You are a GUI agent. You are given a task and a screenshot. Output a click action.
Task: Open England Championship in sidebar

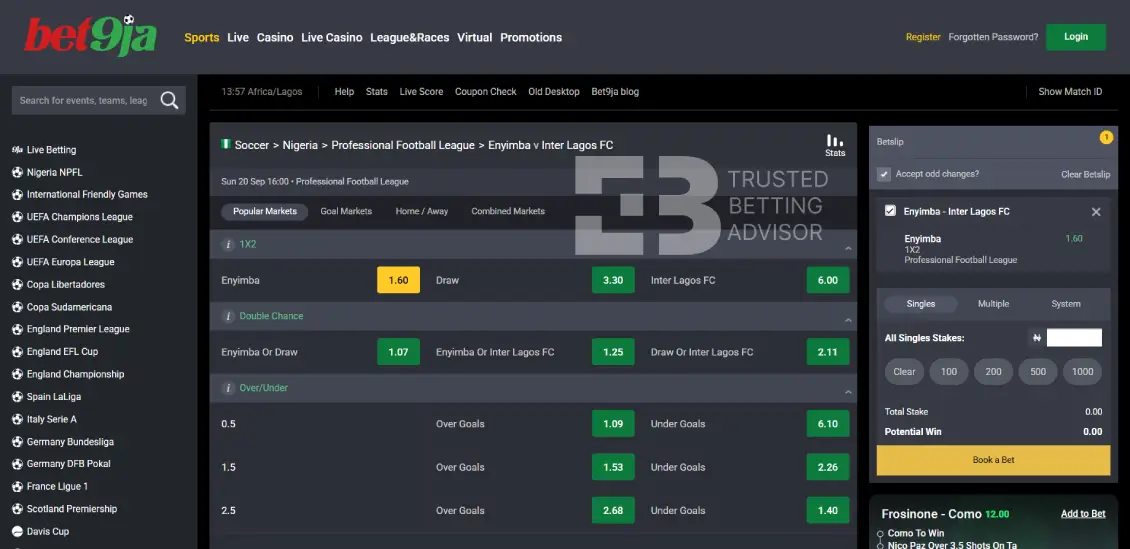click(75, 374)
